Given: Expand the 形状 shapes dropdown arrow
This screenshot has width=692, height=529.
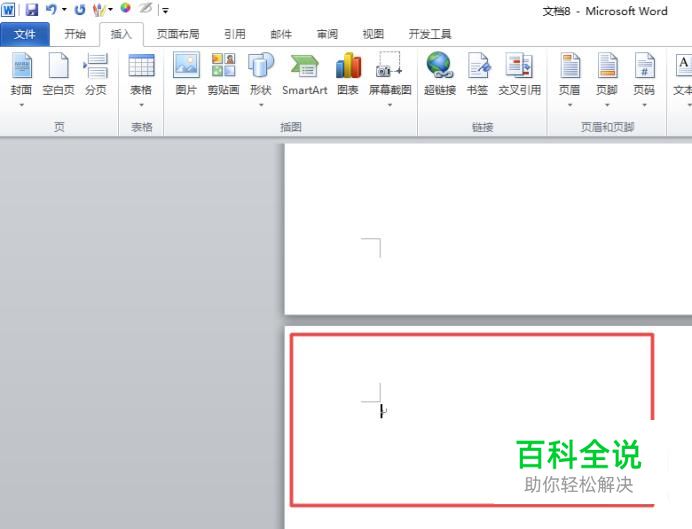Looking at the screenshot, I should point(261,105).
